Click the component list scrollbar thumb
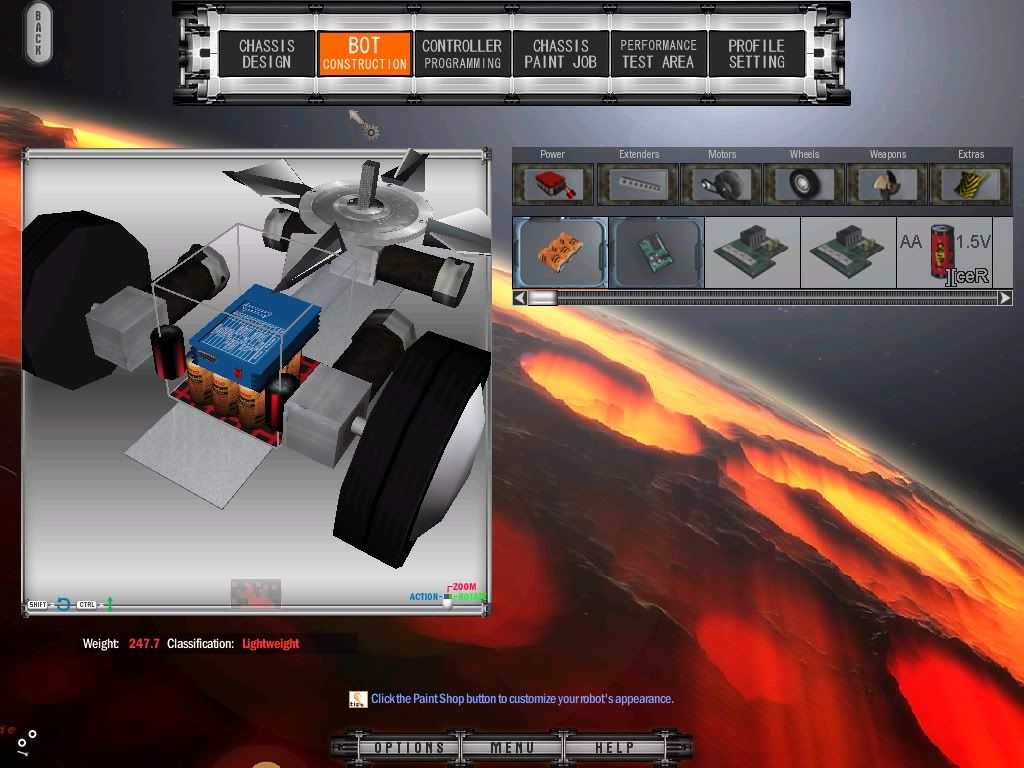This screenshot has height=768, width=1024. 543,298
